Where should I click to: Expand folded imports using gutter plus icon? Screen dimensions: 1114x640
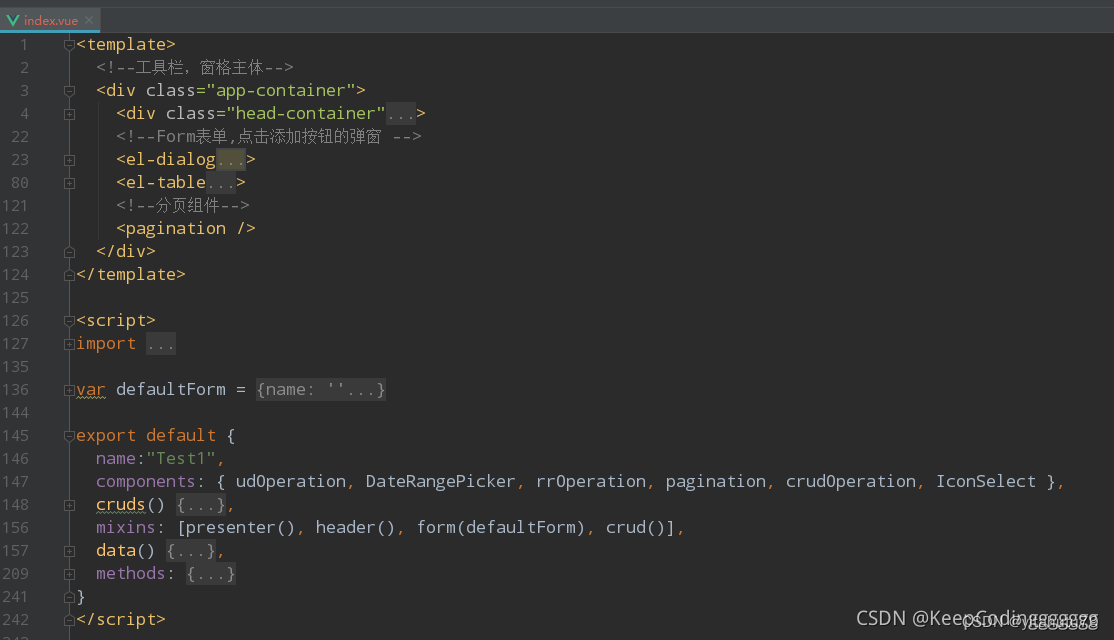69,343
